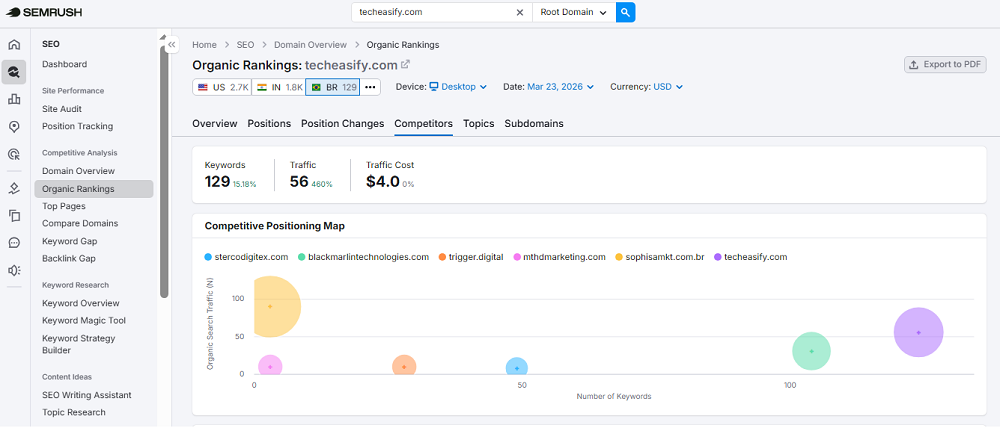Click the blue stercodigitex bubble

pyautogui.click(x=517, y=368)
